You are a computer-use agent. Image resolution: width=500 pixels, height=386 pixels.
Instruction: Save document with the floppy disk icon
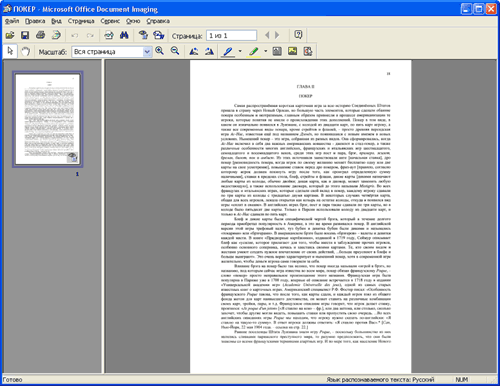pyautogui.click(x=25, y=35)
